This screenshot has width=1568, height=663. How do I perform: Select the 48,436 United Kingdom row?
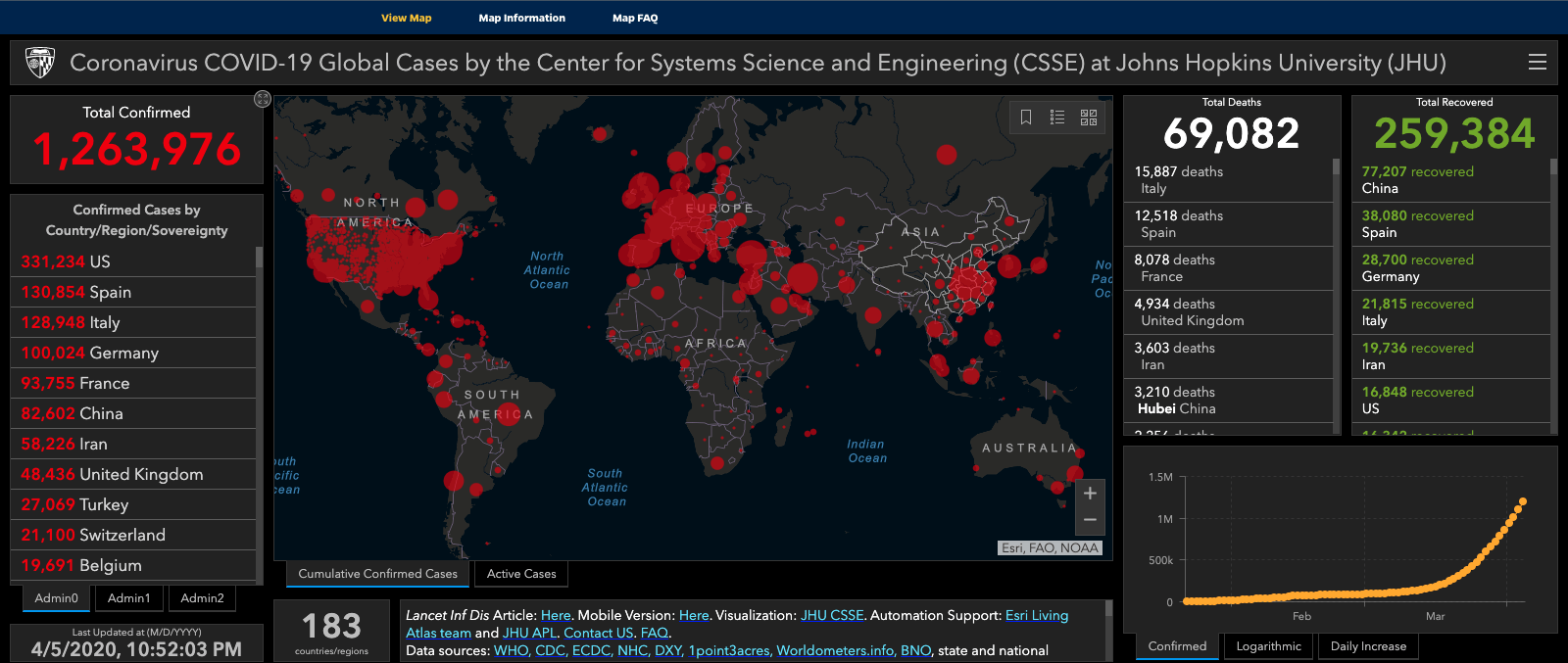[133, 474]
